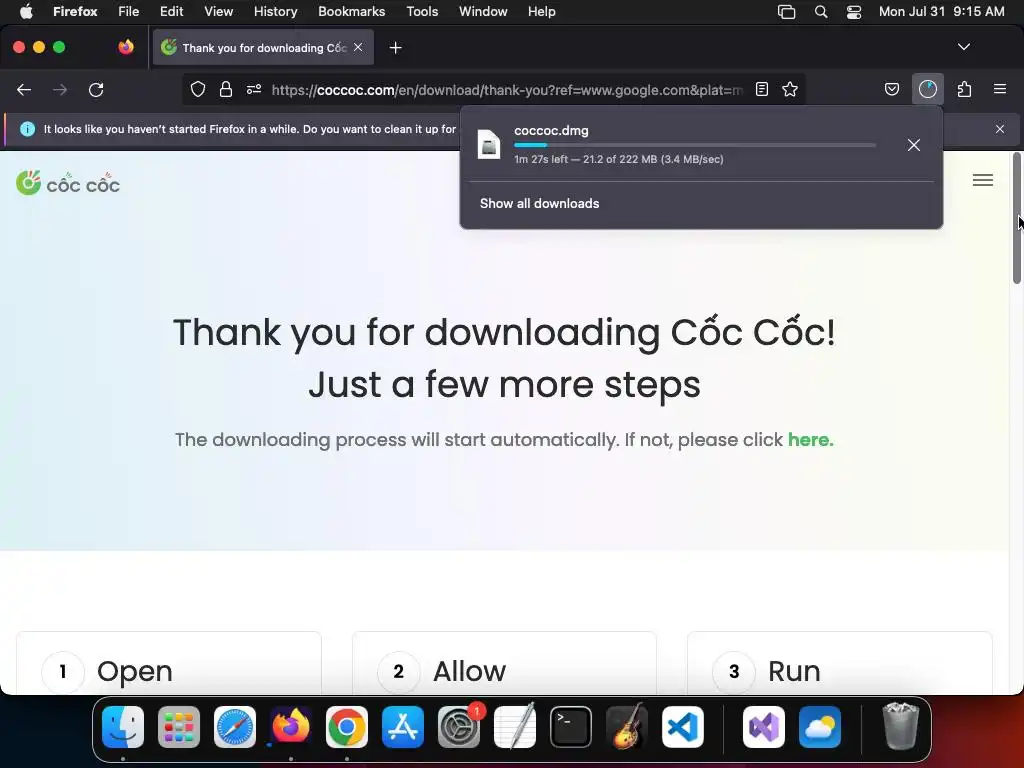Click the step 1 Open card
Viewport: 1024px width, 768px height.
coord(168,663)
